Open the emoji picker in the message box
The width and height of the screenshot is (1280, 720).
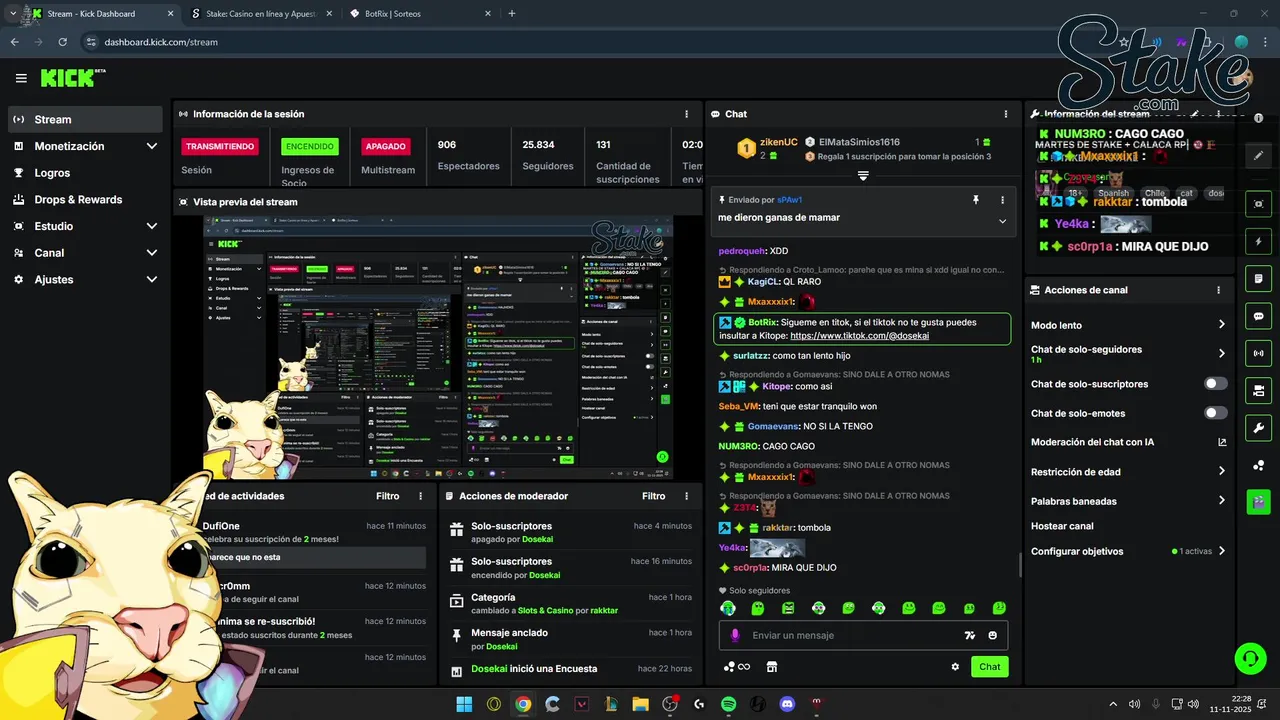click(x=993, y=635)
